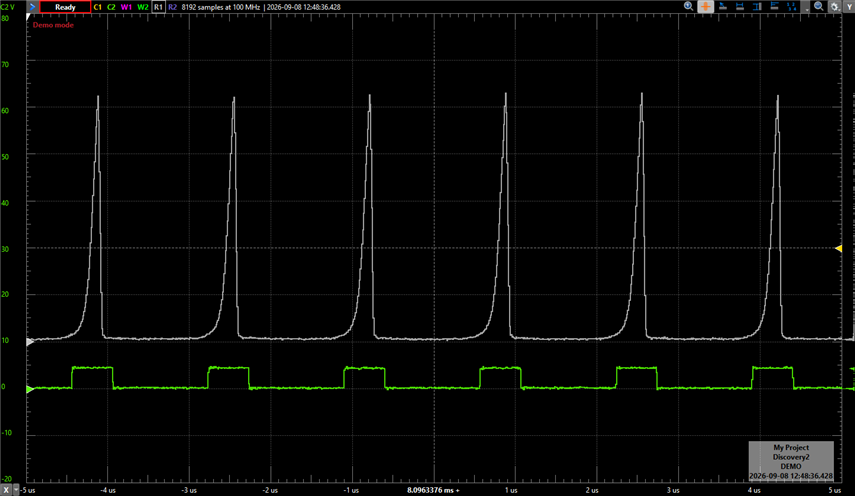855x496 pixels.
Task: Click the green C2 zero-level marker
Action: 31,389
